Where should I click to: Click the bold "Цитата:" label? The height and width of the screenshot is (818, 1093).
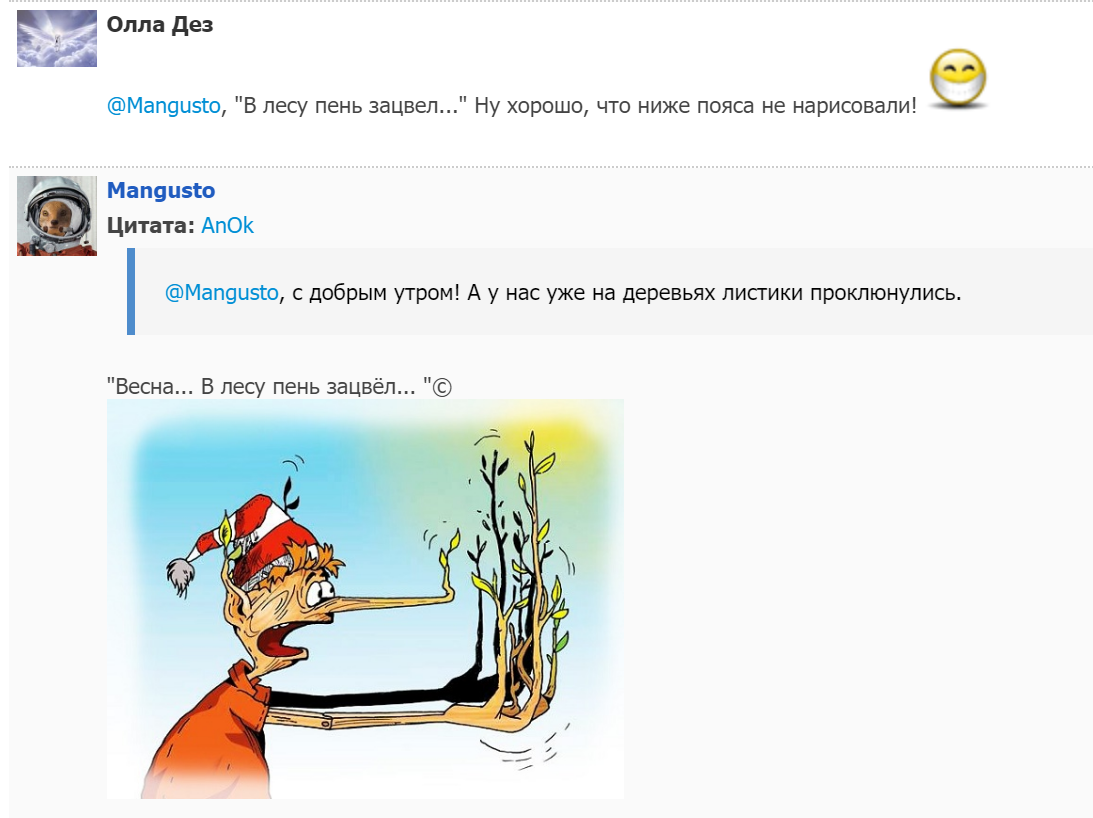point(151,225)
